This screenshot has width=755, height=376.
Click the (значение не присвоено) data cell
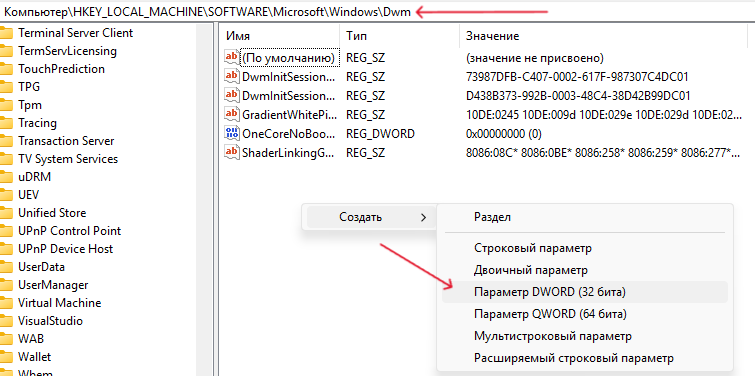[534, 58]
